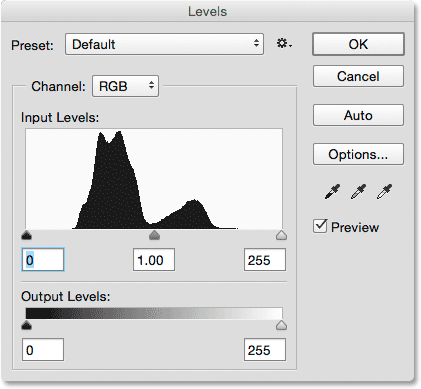Click OK to apply levels
The height and width of the screenshot is (389, 421).
click(358, 44)
